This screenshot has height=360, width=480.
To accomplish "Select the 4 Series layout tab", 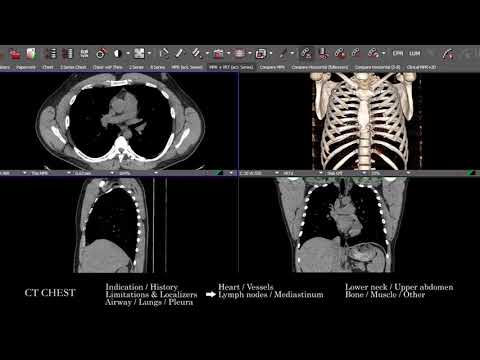I will pos(157,67).
